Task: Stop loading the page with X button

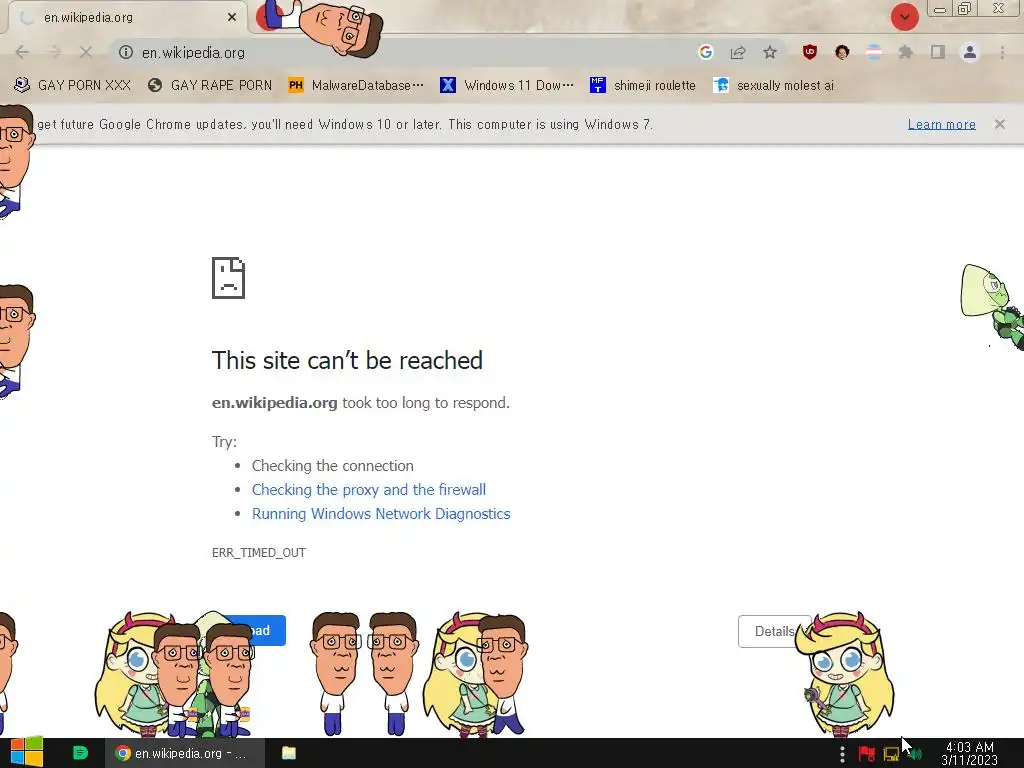Action: tap(86, 52)
